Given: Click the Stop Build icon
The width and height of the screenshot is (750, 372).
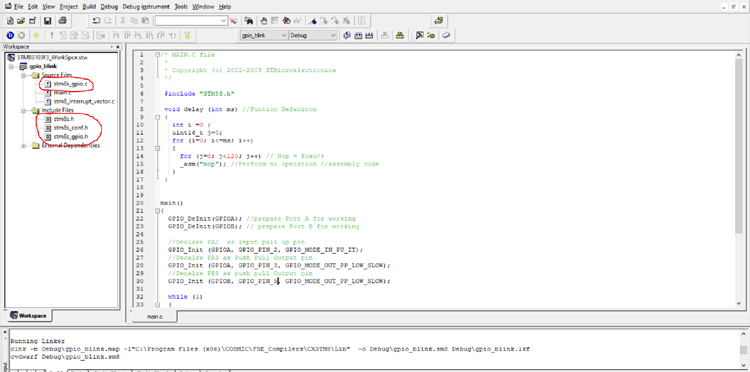Looking at the screenshot, I should 385,35.
